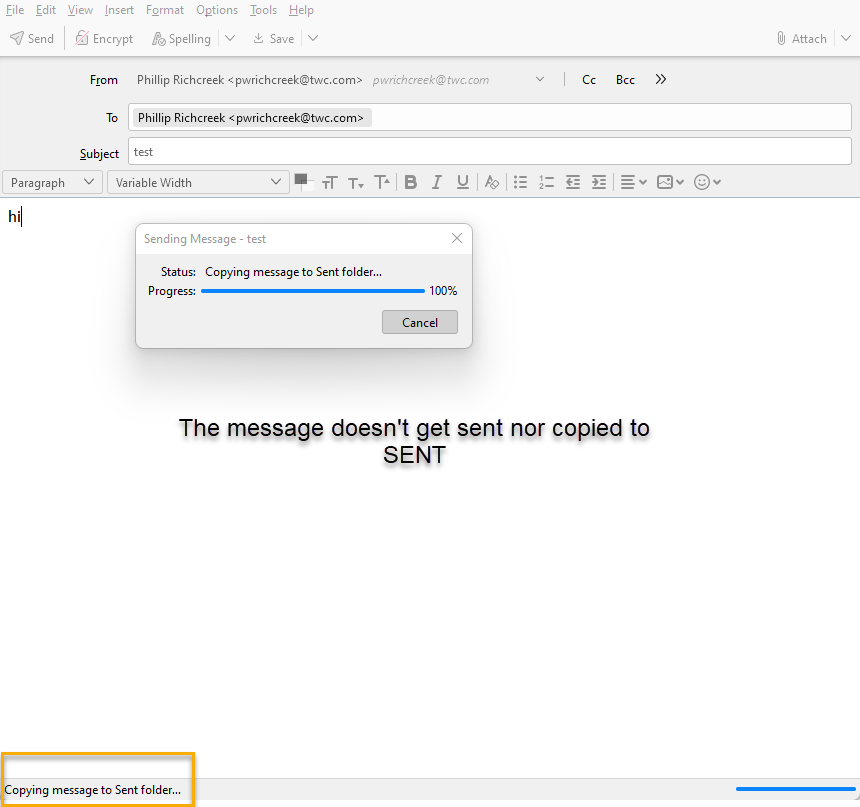Toggle italic text formatting
The image size is (860, 807).
[x=436, y=182]
